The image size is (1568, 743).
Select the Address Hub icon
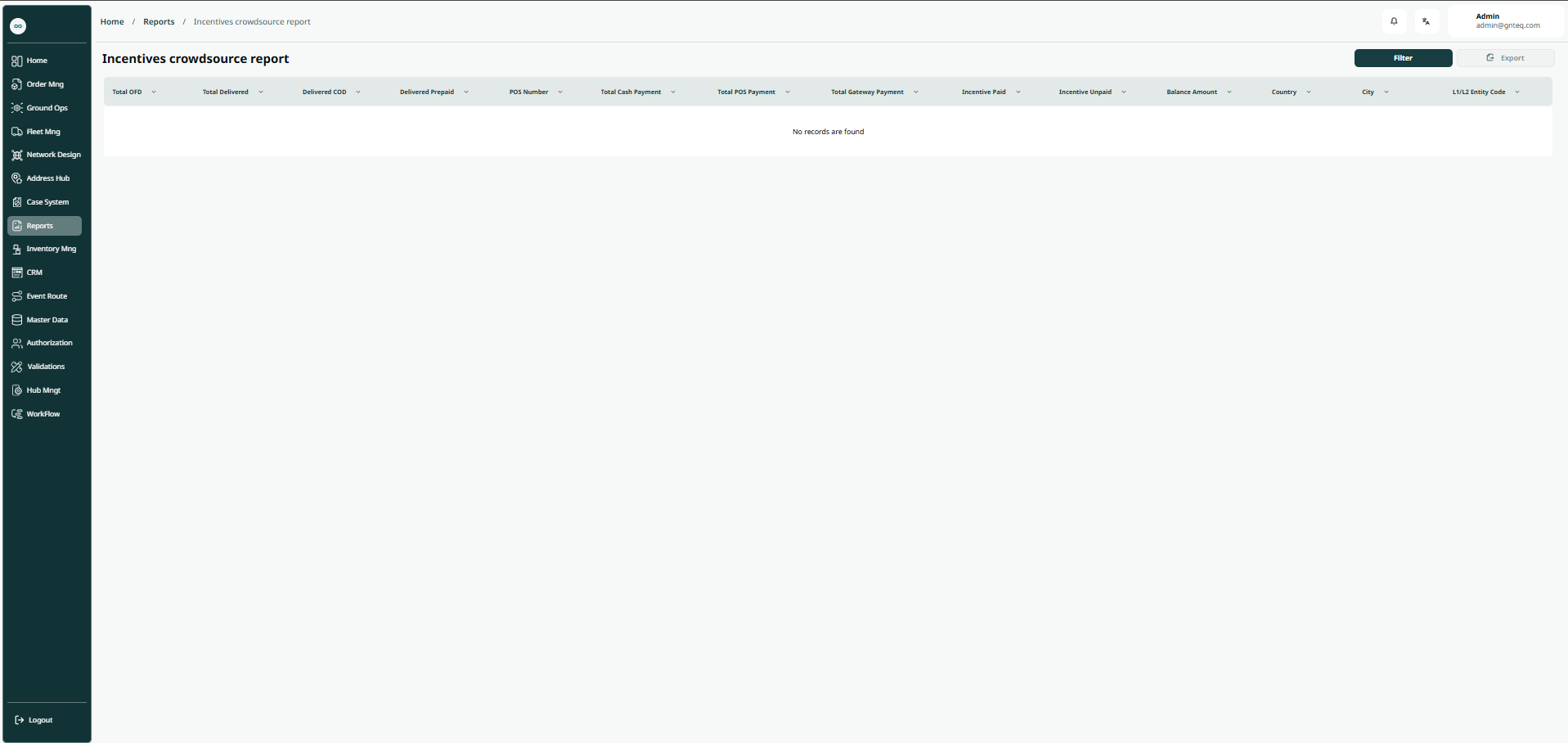point(17,178)
